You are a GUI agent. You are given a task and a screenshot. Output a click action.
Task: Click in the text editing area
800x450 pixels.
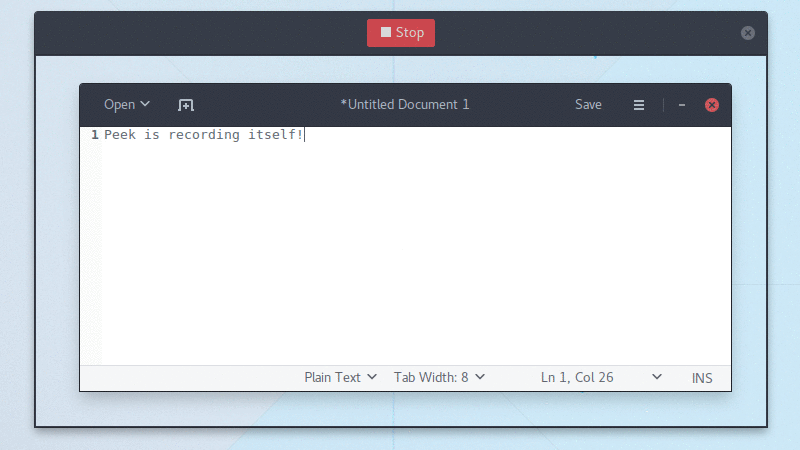pos(416,246)
